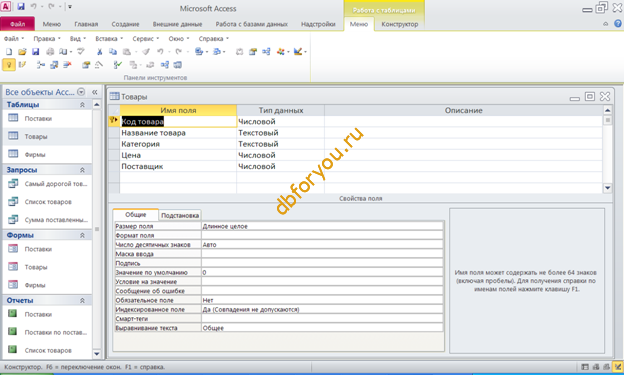This screenshot has width=624, height=375.
Task: Click the Redo arrow in the toolbar
Action: (x=179, y=51)
